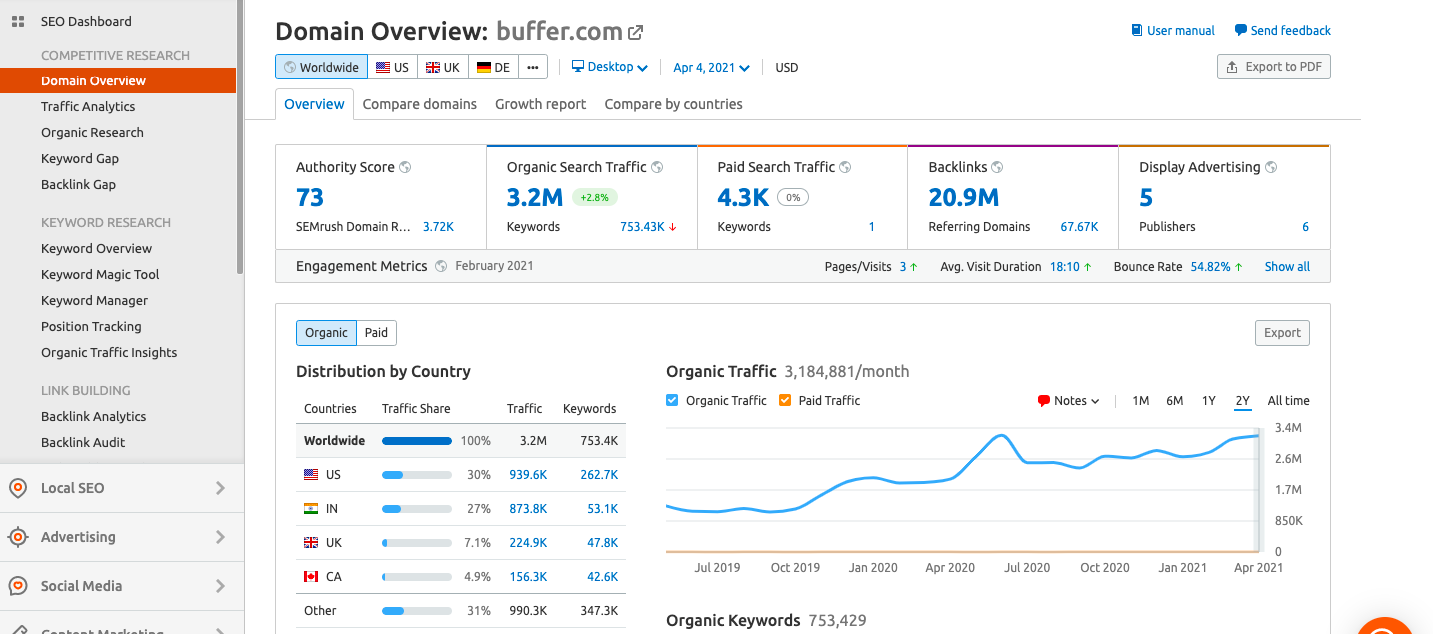1433x634 pixels.
Task: Click the globe icon beside Backlinks
Action: tap(997, 167)
